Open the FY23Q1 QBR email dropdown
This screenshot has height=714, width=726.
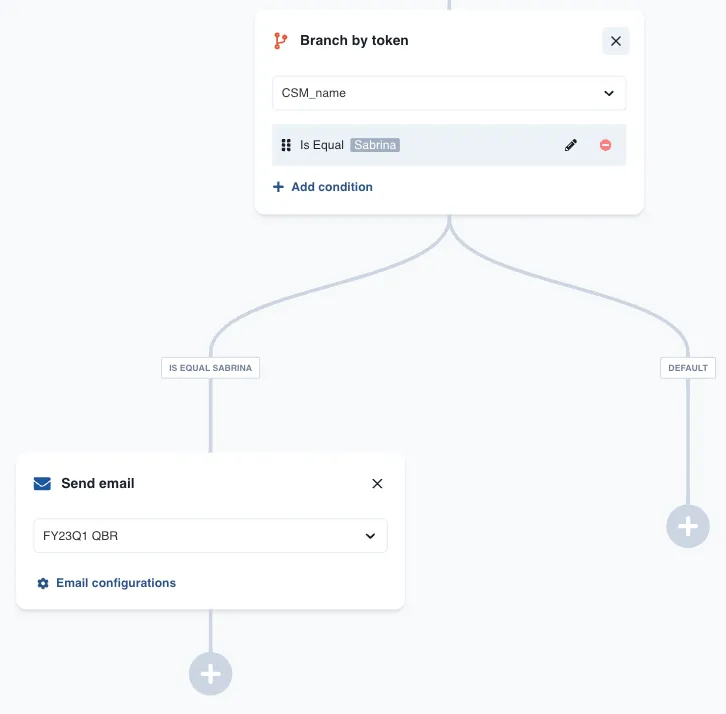tap(200, 536)
